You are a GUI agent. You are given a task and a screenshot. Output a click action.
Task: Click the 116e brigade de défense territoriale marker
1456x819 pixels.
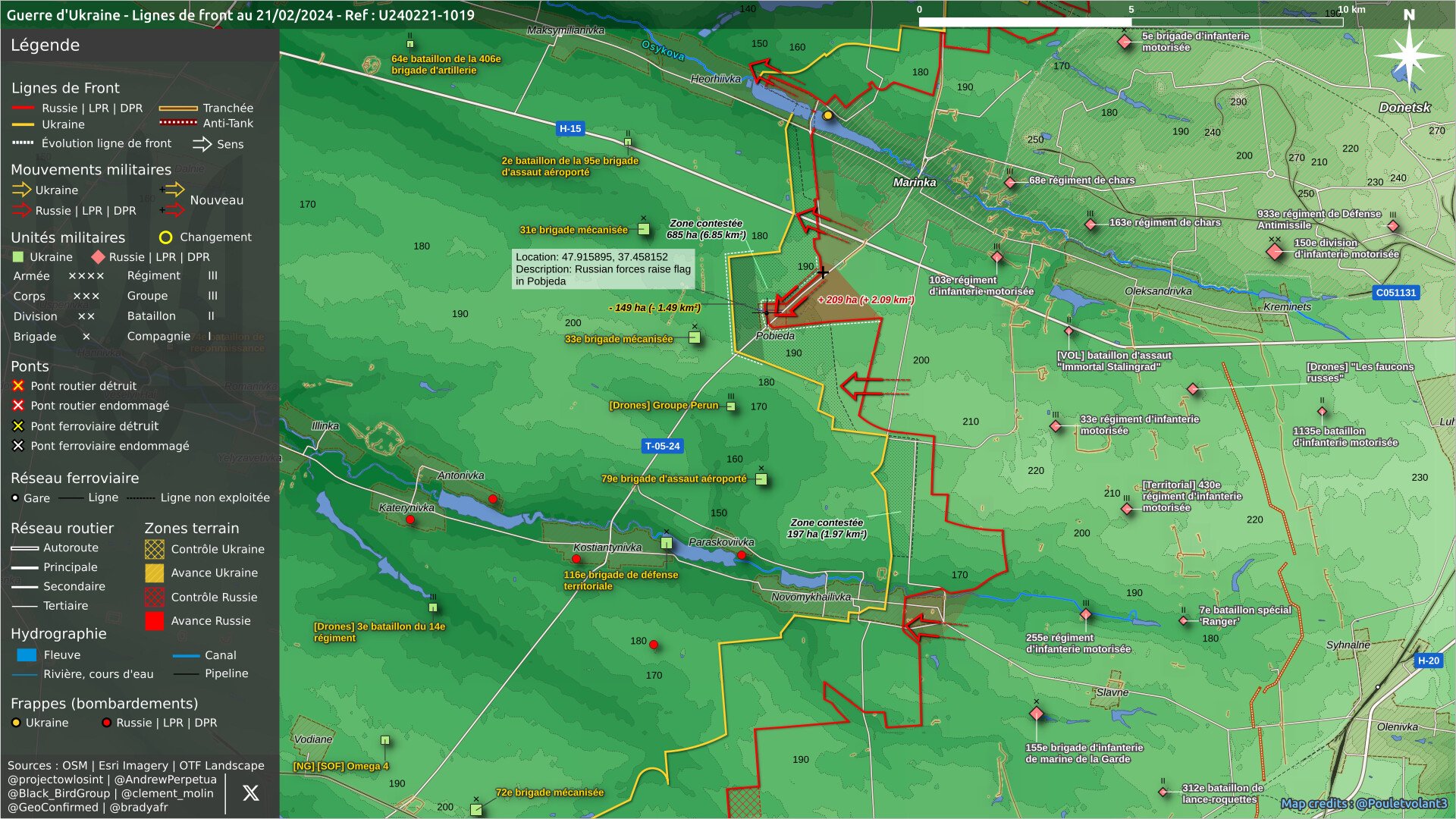[667, 543]
